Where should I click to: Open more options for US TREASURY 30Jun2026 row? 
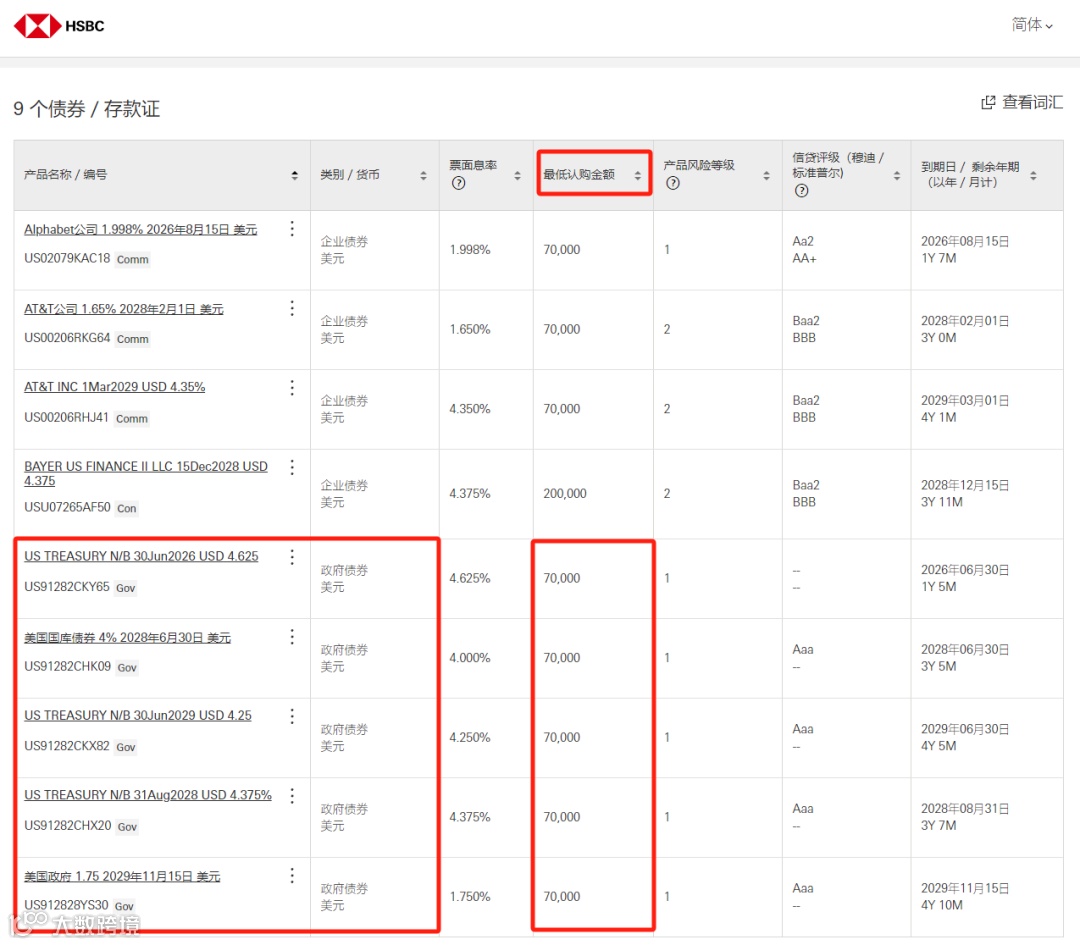(292, 557)
